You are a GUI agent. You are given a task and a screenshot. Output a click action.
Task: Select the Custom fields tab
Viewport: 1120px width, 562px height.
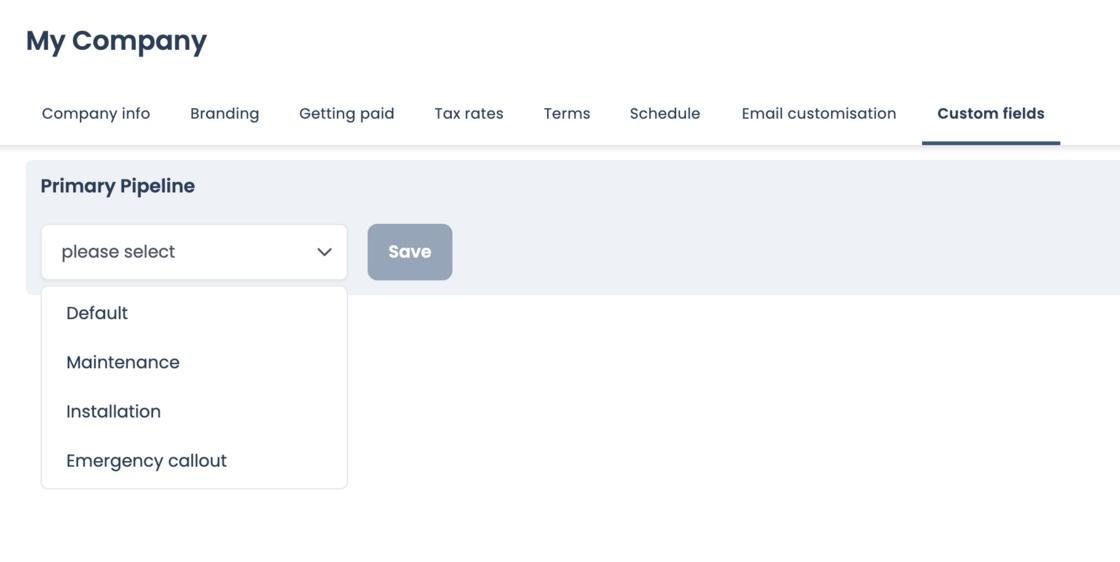click(990, 114)
